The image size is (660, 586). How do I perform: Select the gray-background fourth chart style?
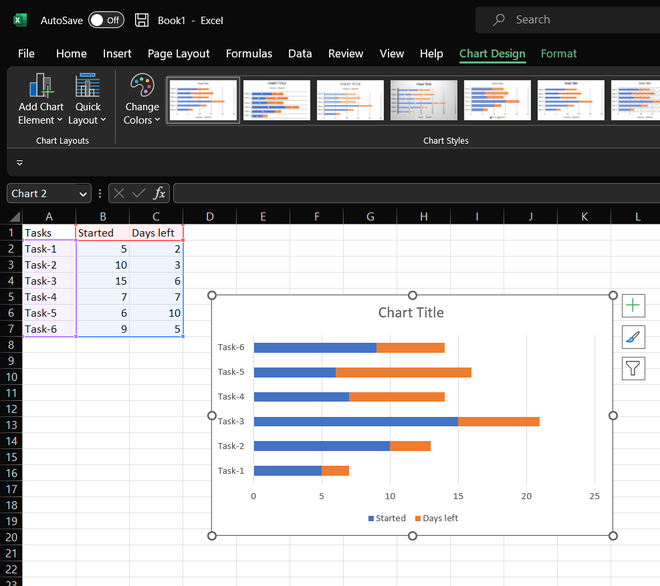(x=423, y=100)
